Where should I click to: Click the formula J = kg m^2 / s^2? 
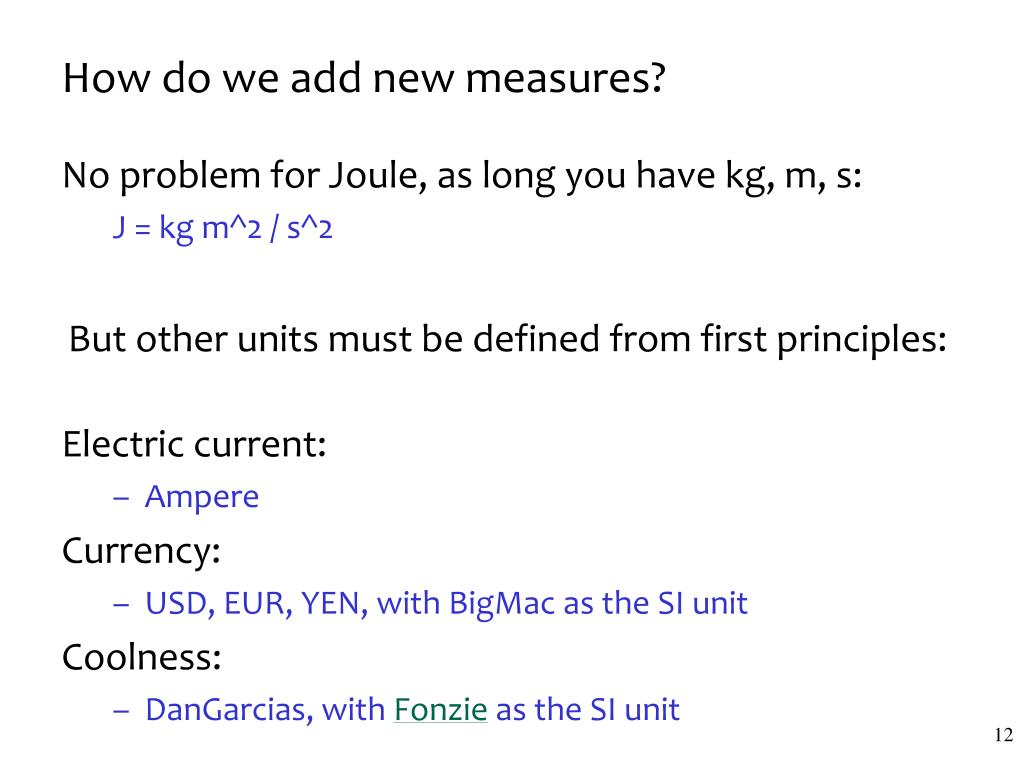223,229
